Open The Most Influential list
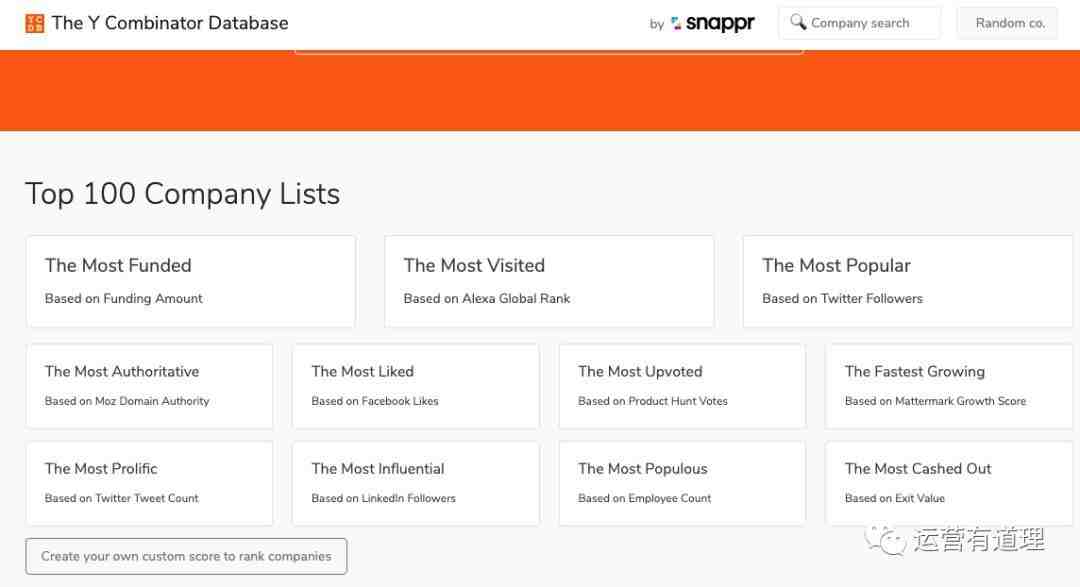The width and height of the screenshot is (1080, 587). [415, 483]
